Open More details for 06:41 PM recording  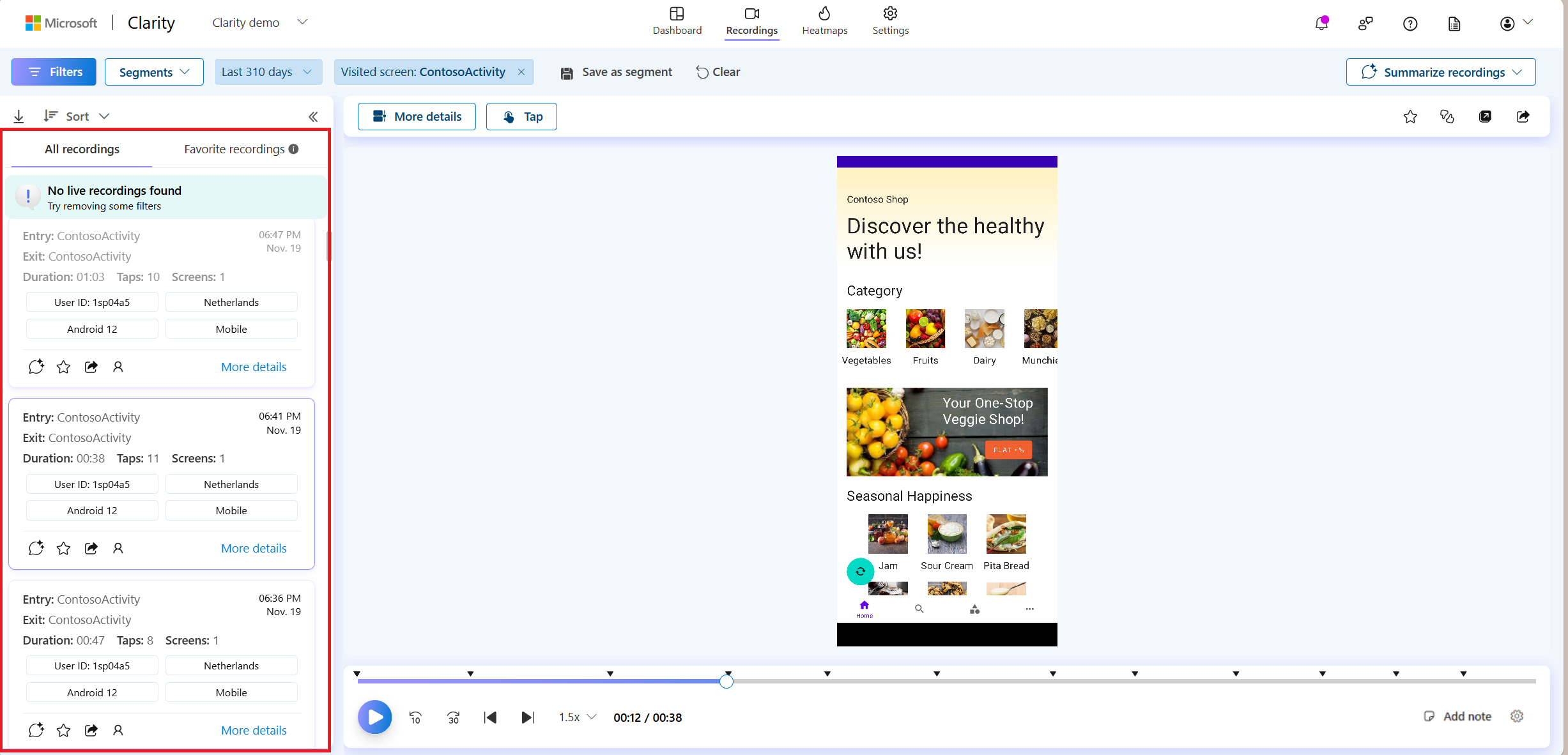tap(254, 548)
